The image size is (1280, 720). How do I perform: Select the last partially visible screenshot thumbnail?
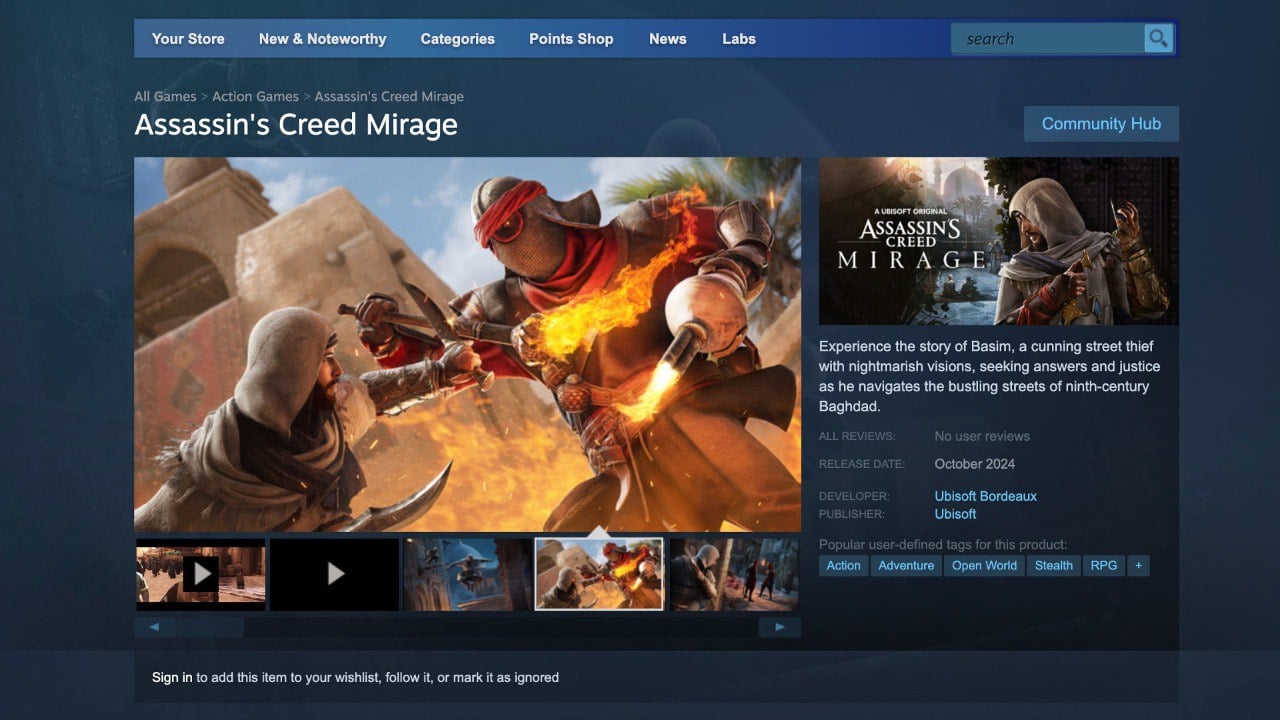(734, 574)
